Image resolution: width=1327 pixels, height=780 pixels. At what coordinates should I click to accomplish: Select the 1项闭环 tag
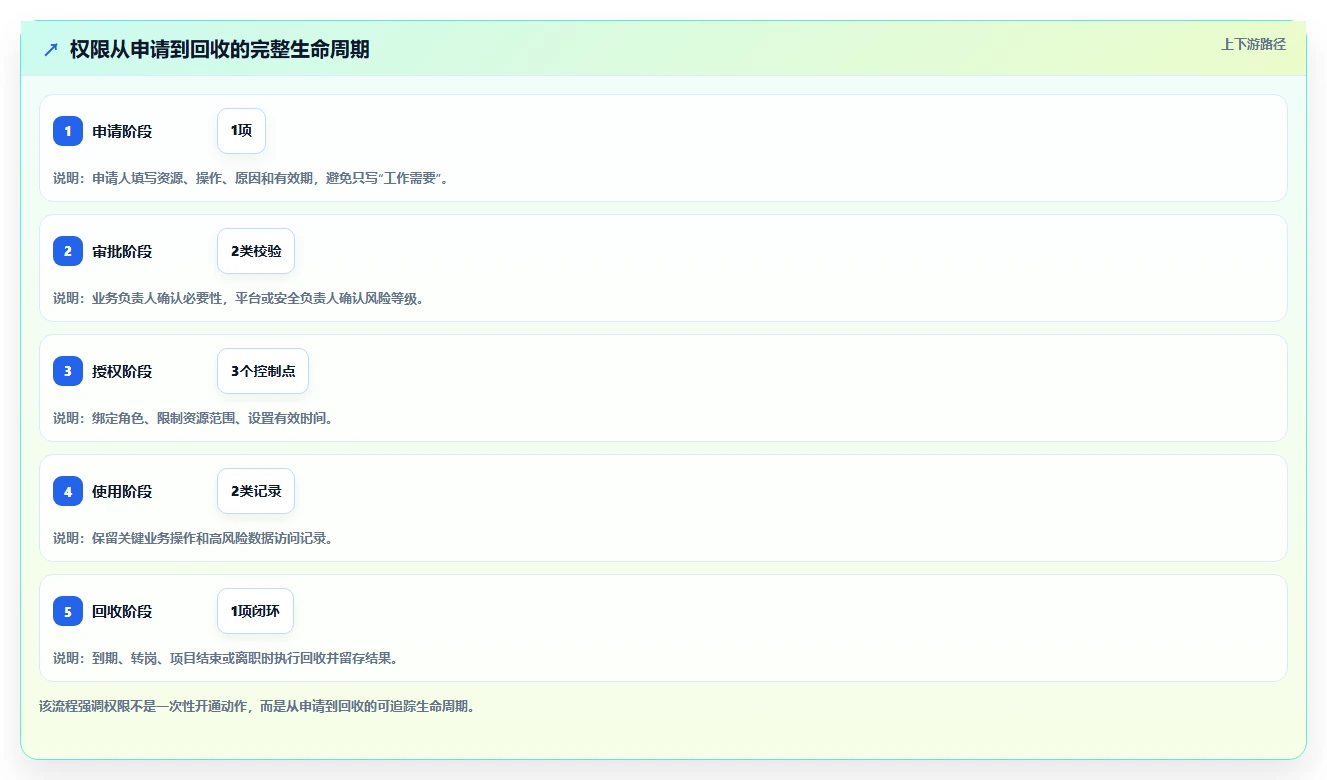255,611
